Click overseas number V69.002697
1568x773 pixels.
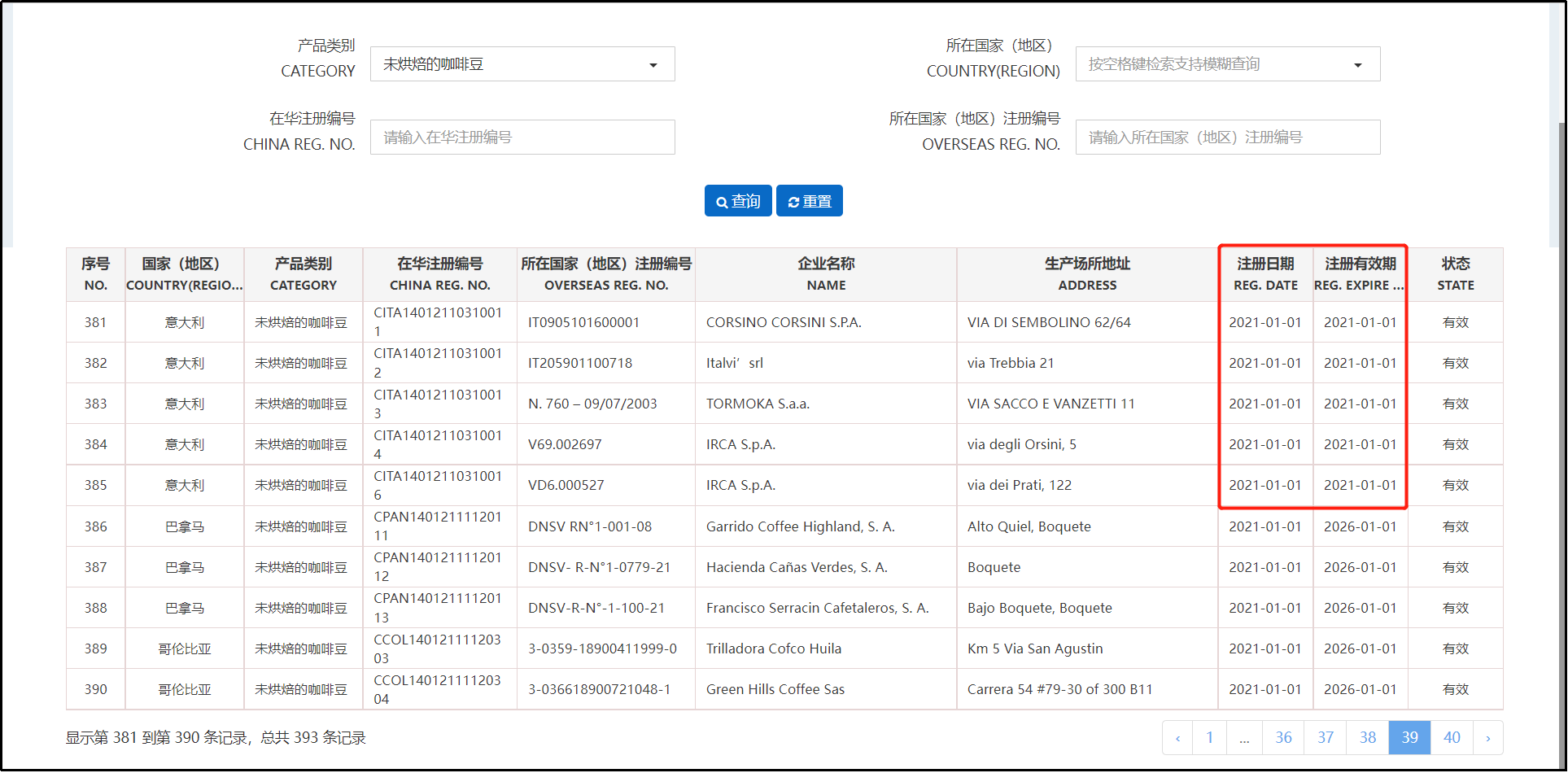[565, 444]
